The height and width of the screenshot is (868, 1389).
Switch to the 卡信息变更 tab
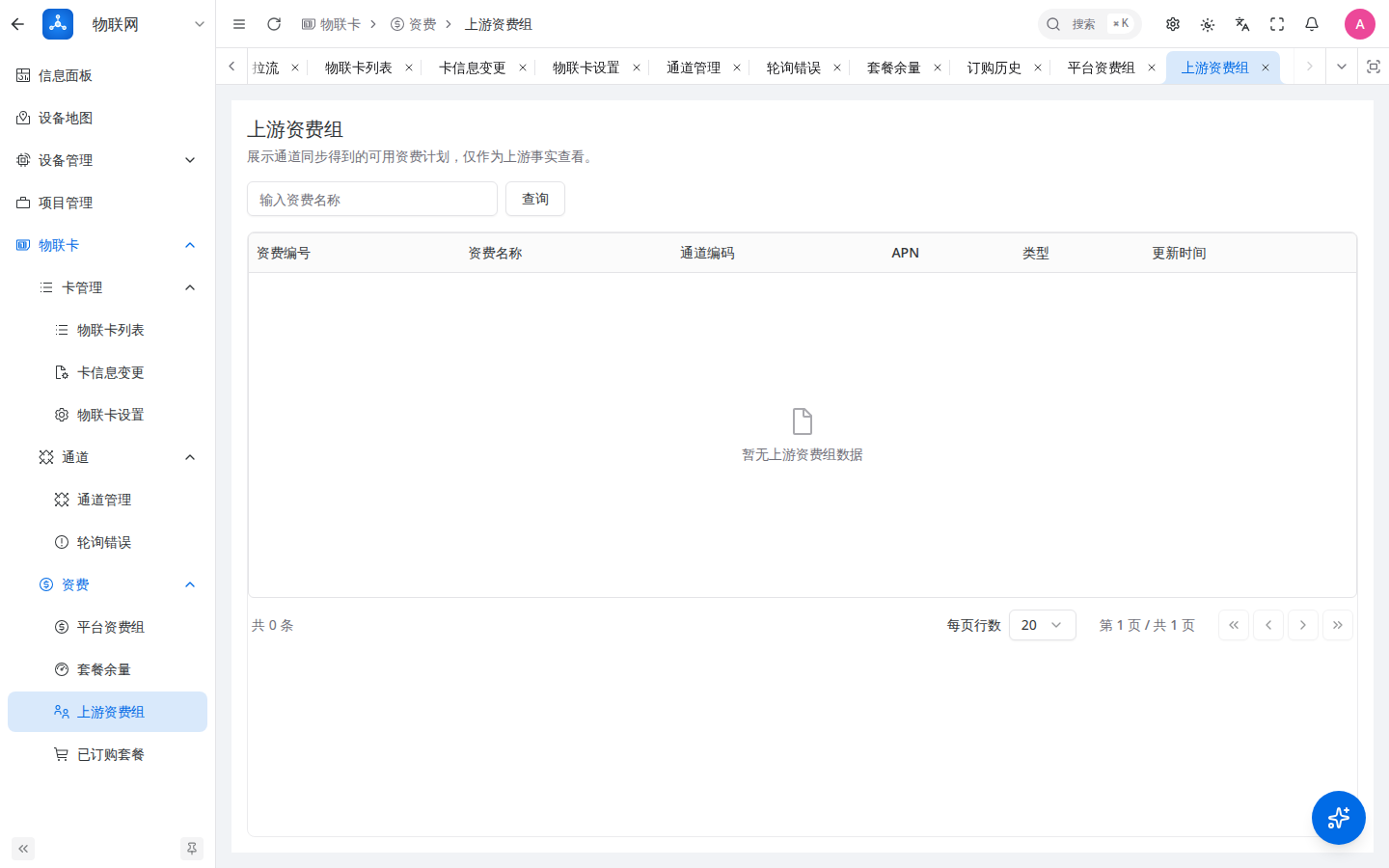pyautogui.click(x=473, y=68)
